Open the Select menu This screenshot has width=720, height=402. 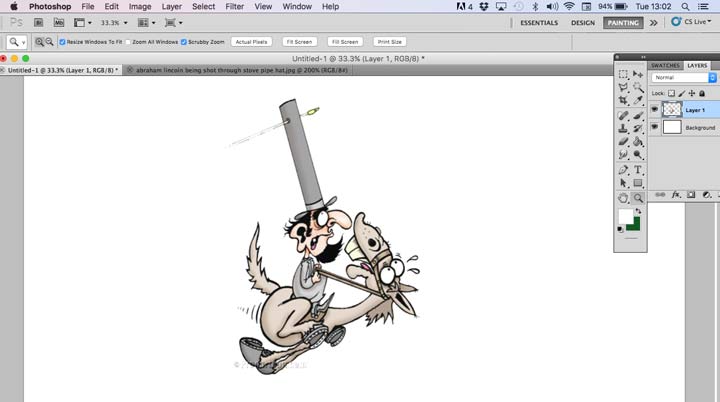pos(203,6)
